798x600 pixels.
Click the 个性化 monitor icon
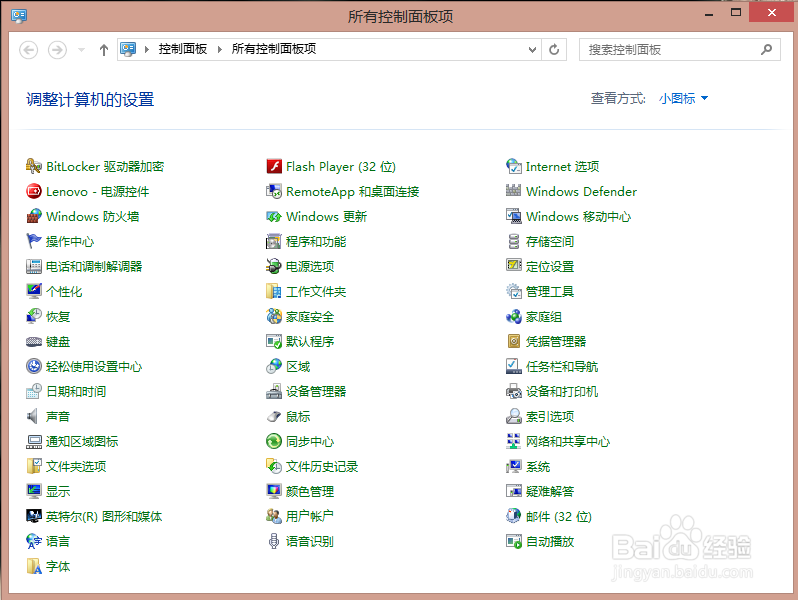tap(34, 291)
